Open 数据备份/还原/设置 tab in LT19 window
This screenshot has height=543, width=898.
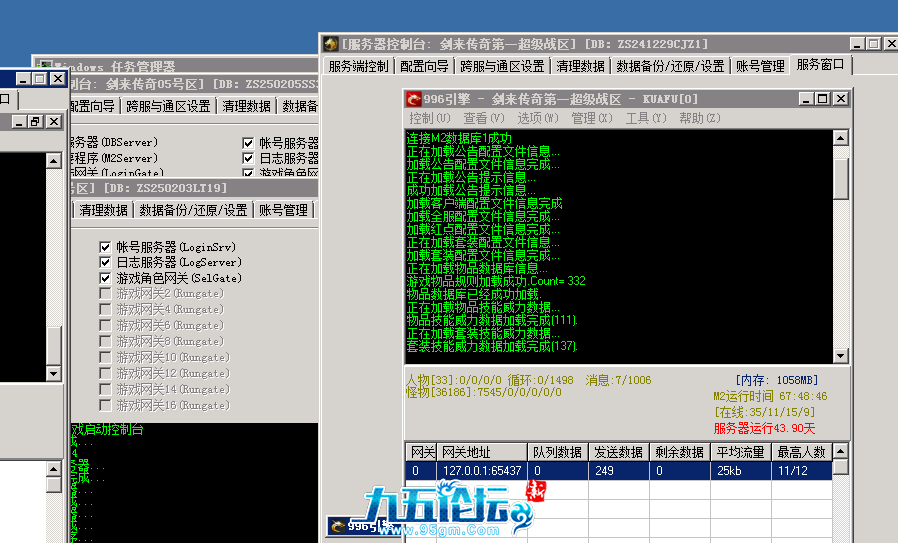(193, 210)
